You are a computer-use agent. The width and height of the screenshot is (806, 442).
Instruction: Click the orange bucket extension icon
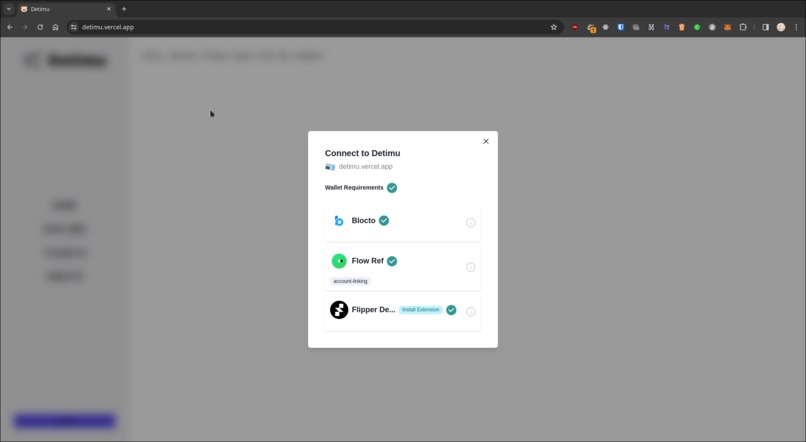click(682, 27)
